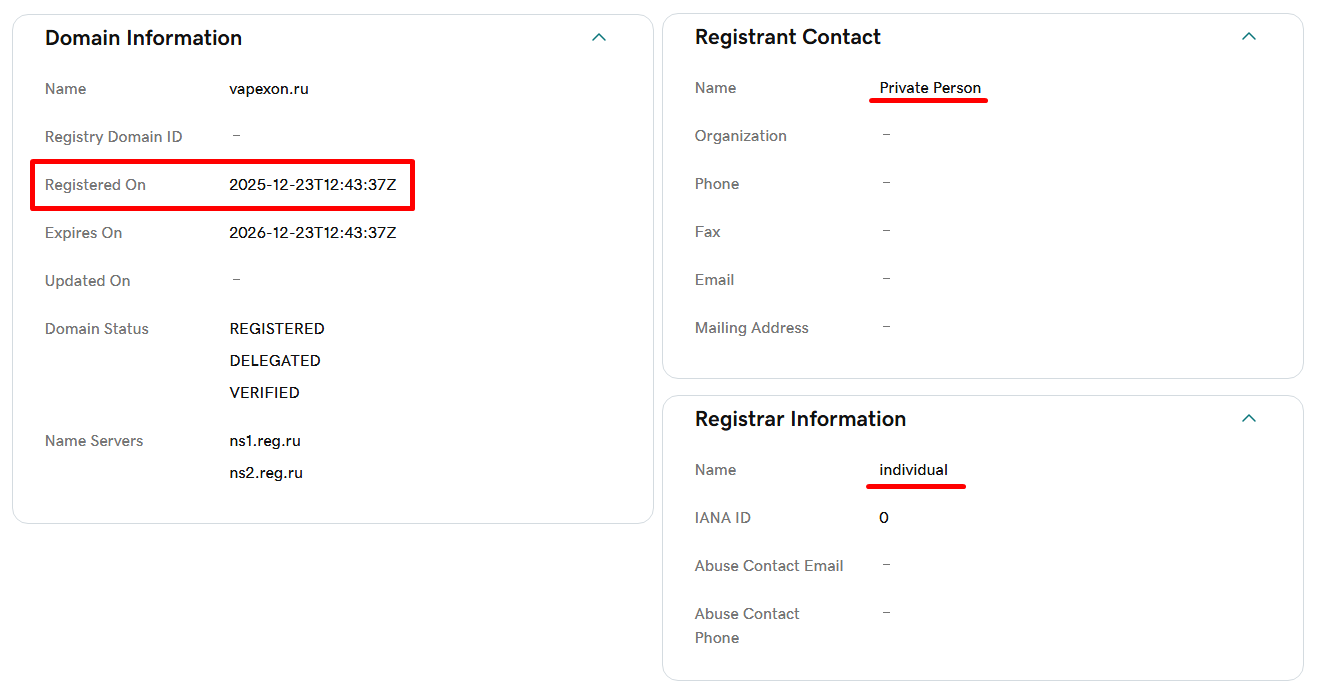Click the Domain Information heading
This screenshot has width=1318, height=688.
pos(144,38)
